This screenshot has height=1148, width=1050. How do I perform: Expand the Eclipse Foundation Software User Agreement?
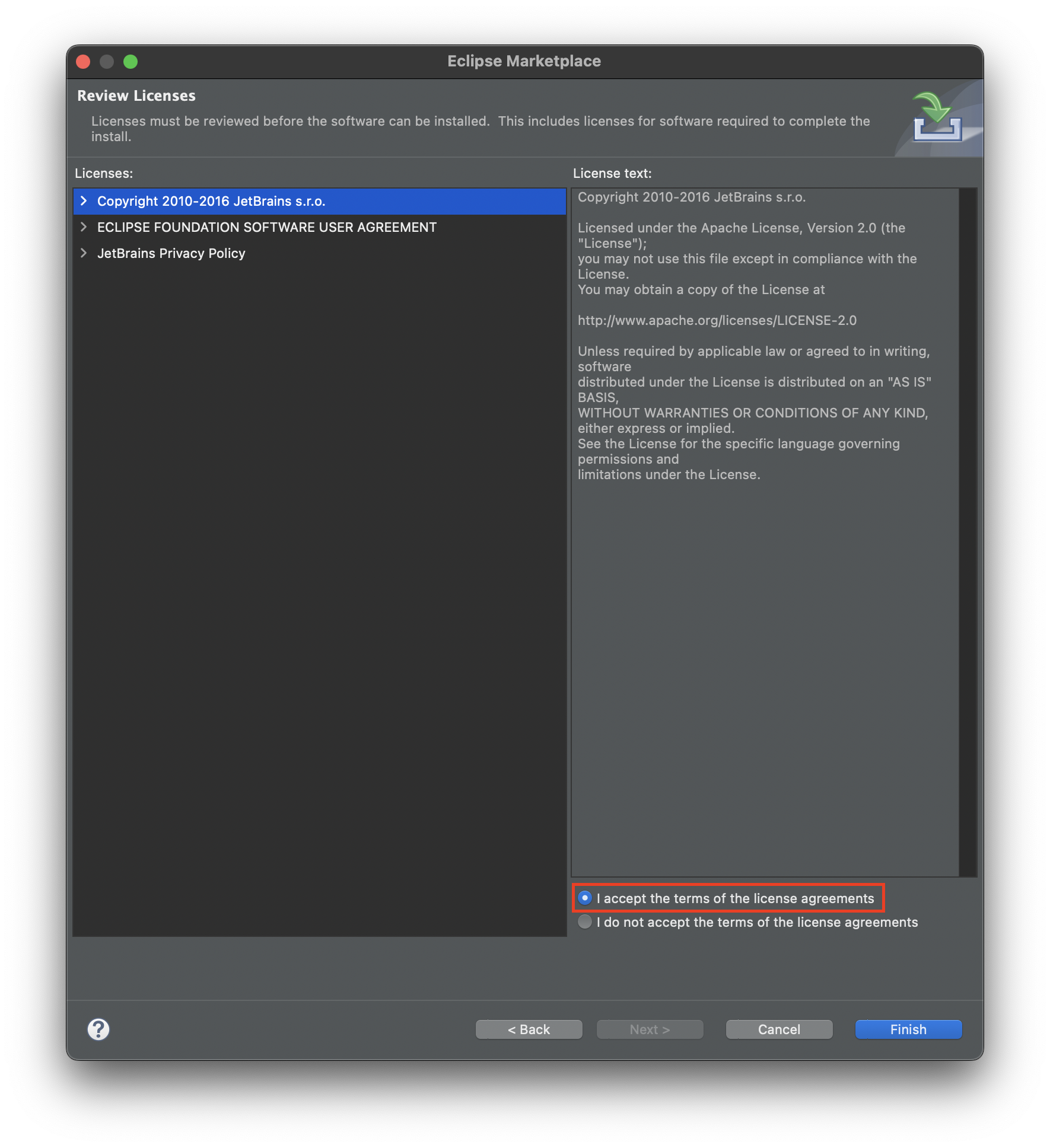84,227
